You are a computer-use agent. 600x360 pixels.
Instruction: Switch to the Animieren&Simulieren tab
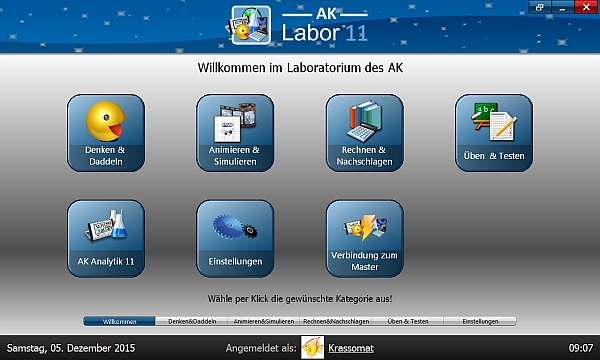click(x=264, y=321)
